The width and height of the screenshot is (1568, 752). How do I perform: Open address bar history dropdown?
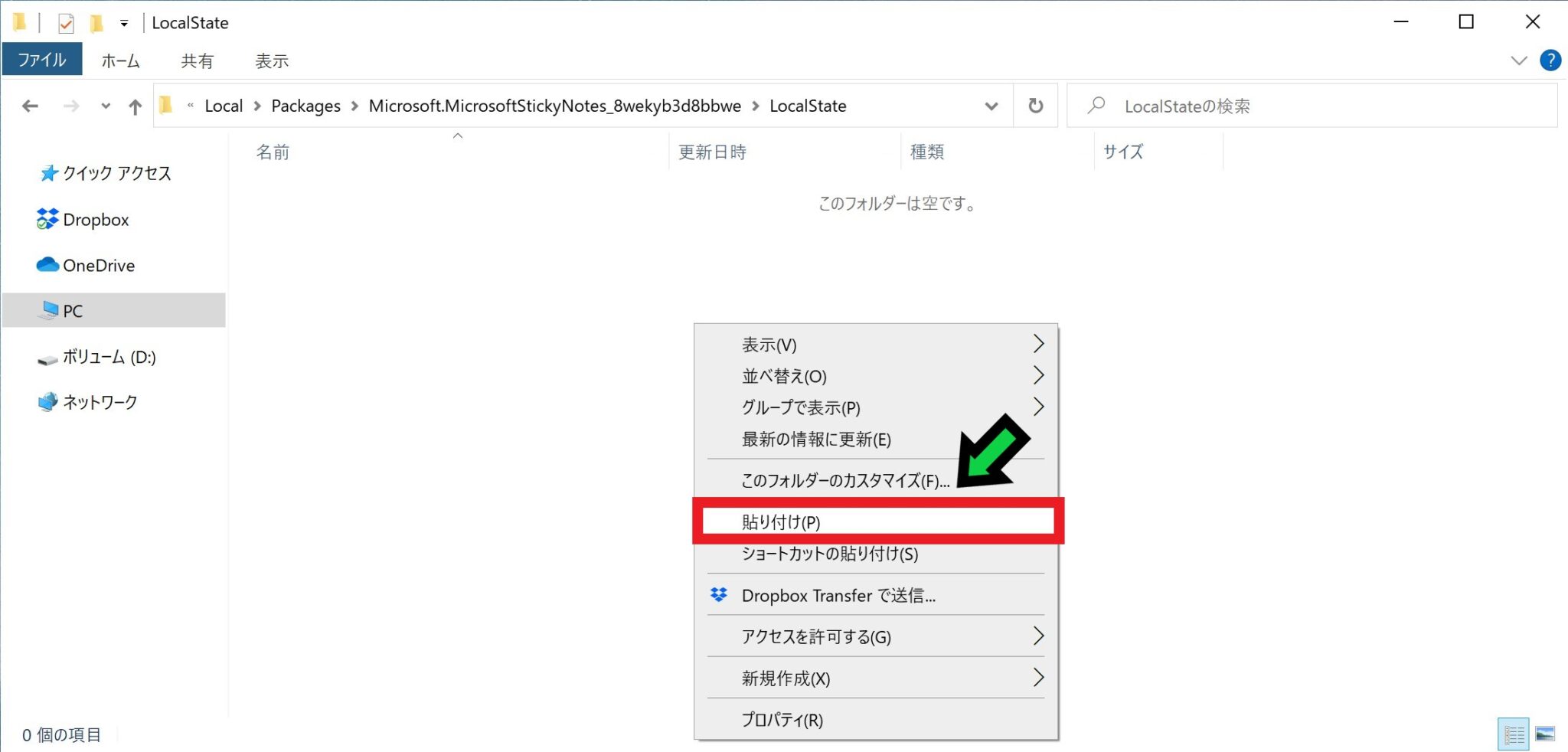[x=991, y=106]
